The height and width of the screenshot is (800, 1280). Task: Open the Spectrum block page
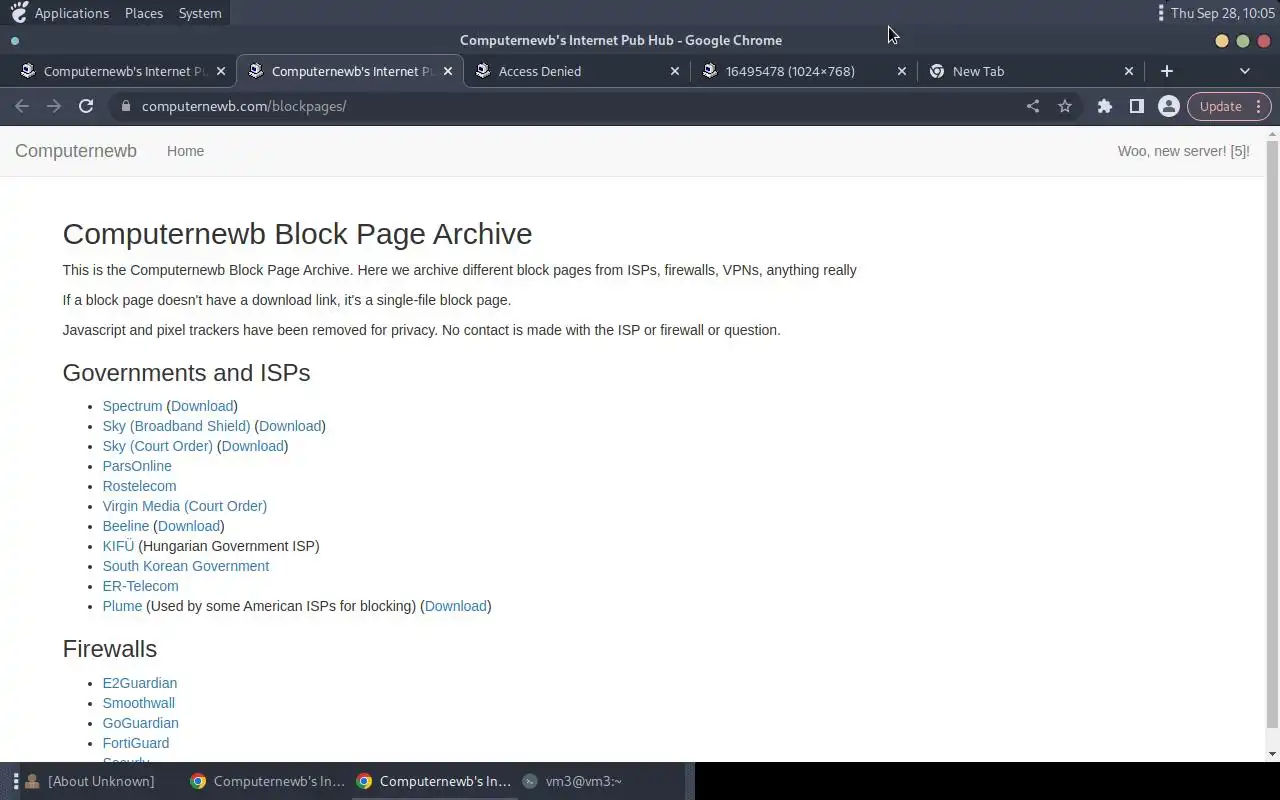pyautogui.click(x=132, y=406)
